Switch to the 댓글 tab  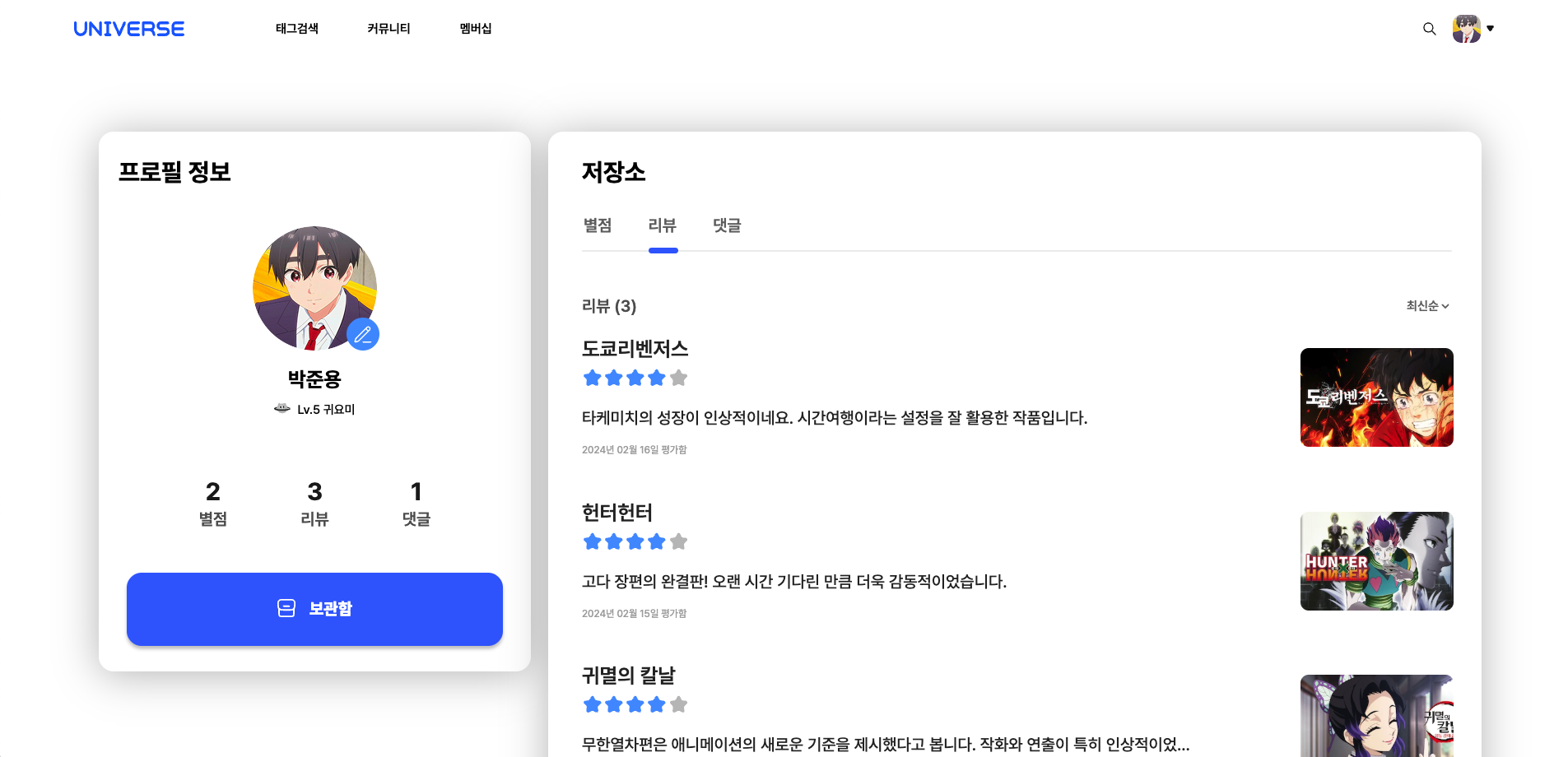click(728, 225)
